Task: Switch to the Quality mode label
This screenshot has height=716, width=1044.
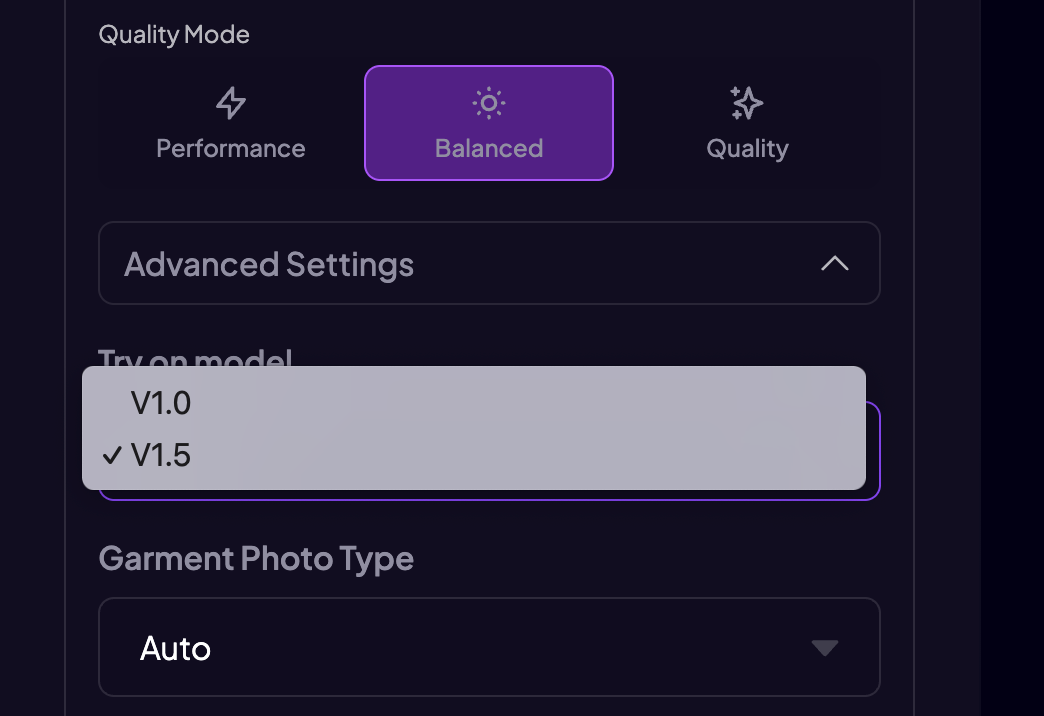Action: click(x=747, y=148)
